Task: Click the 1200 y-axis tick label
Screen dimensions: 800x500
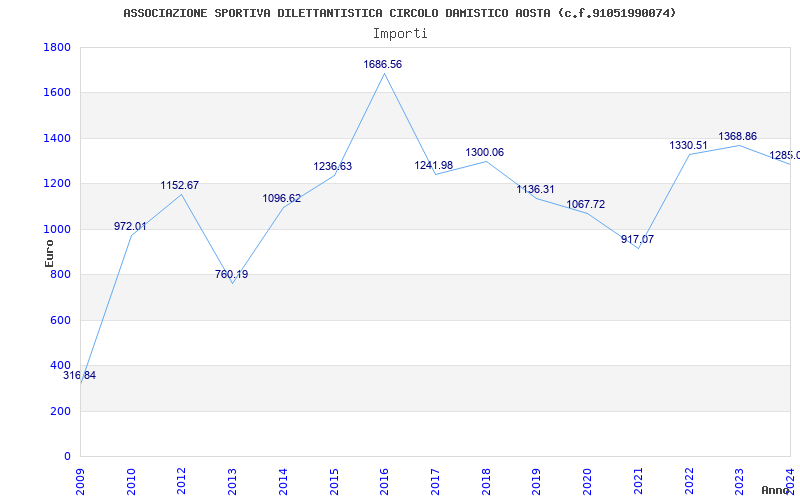Action: (x=57, y=184)
